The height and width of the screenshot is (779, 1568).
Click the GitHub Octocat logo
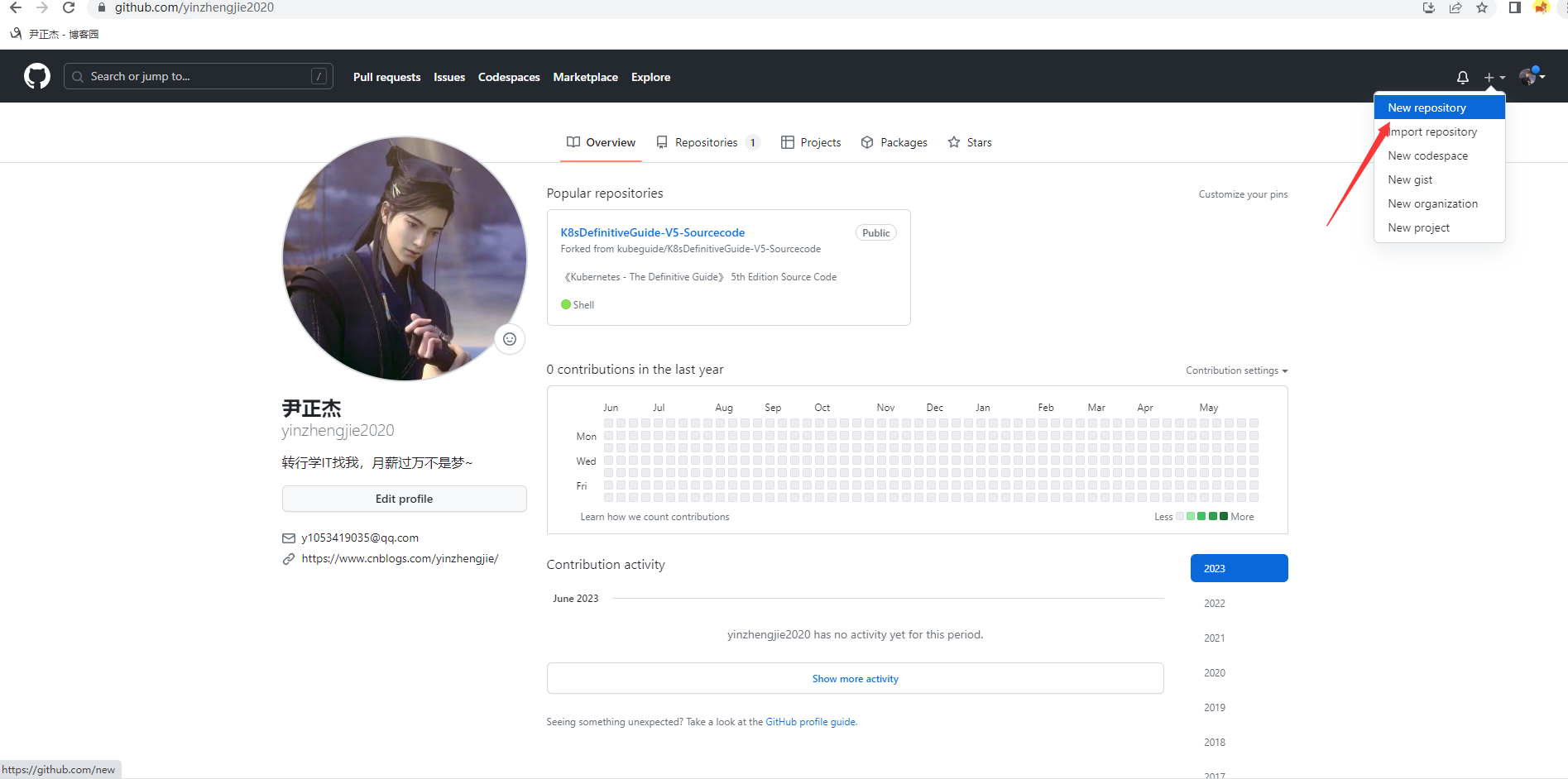37,77
